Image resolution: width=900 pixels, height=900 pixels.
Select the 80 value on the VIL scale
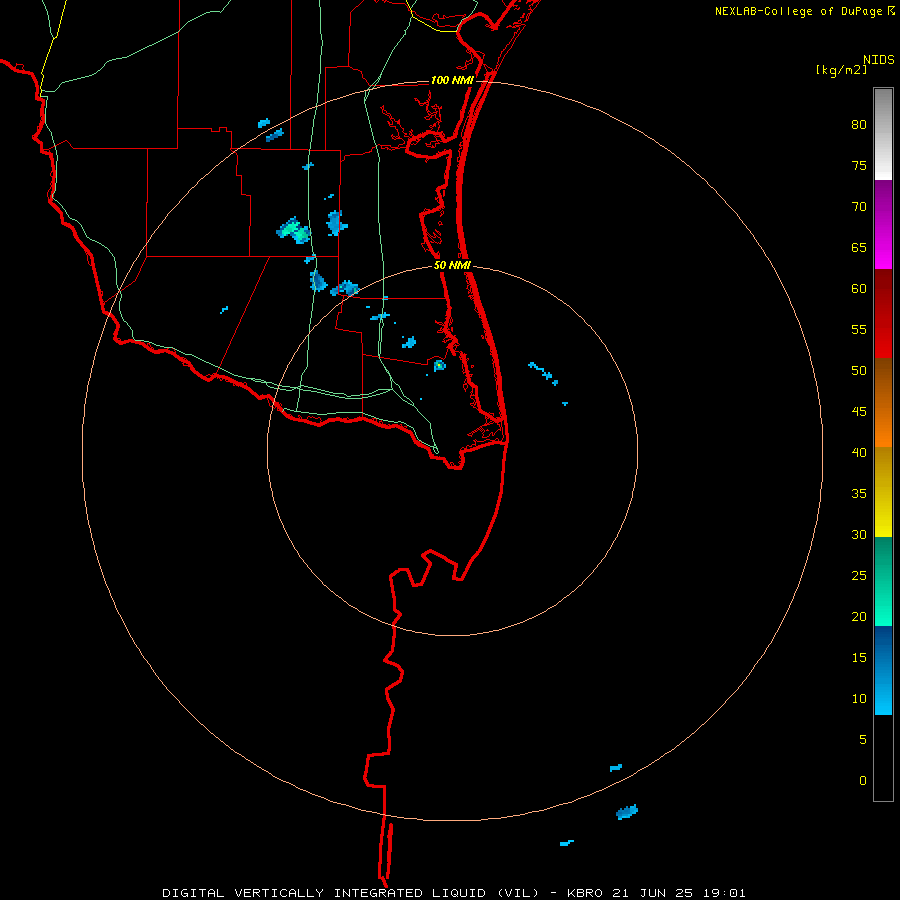859,125
